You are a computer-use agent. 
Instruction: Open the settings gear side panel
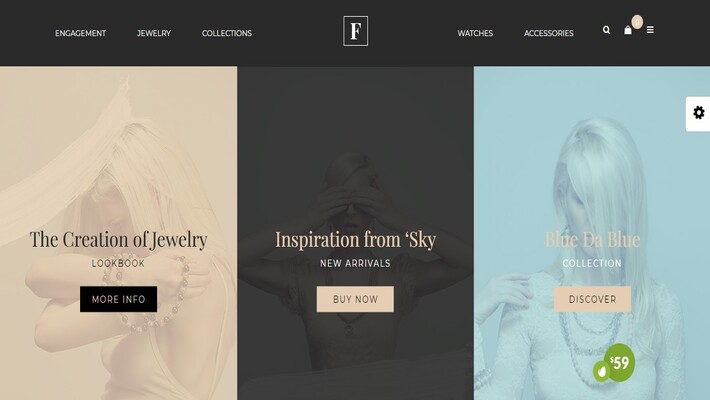698,114
